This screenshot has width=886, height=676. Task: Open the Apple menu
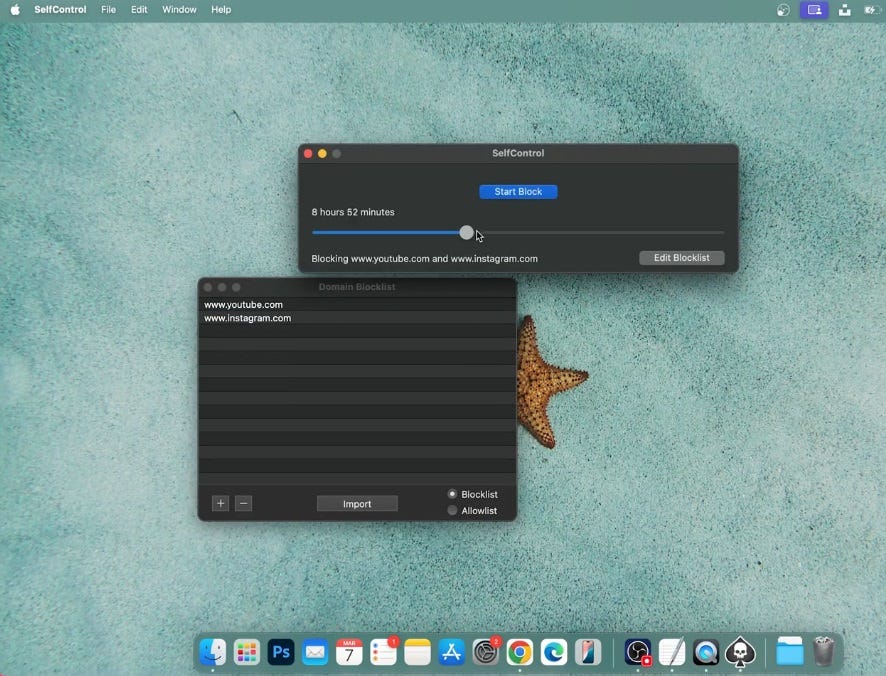15,10
